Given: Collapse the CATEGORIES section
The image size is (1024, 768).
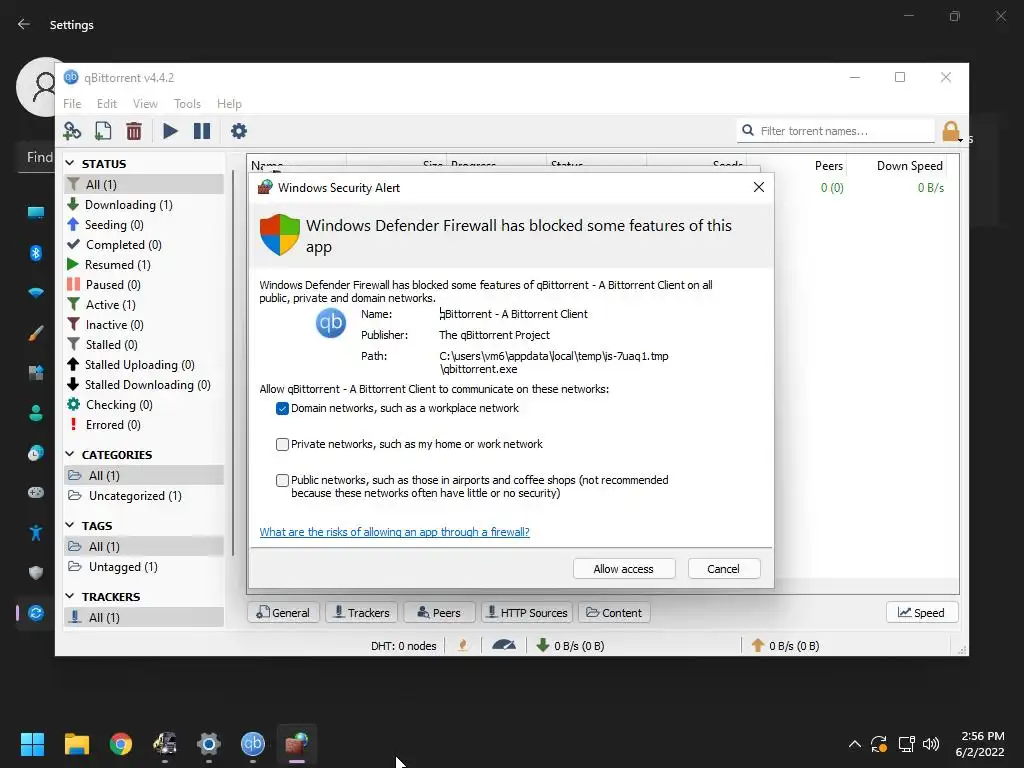Looking at the screenshot, I should tap(71, 454).
